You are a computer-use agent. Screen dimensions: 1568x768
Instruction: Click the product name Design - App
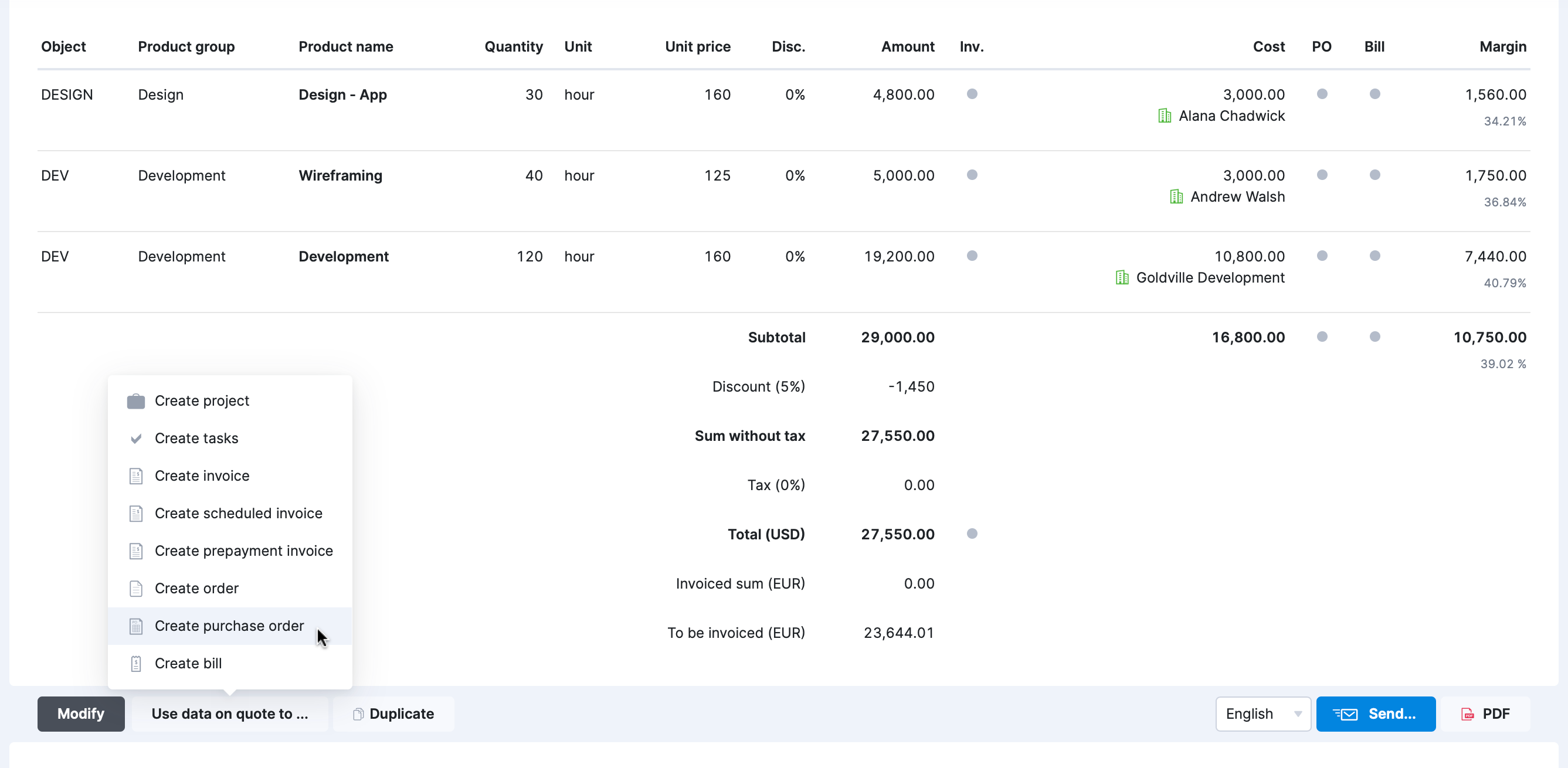342,95
